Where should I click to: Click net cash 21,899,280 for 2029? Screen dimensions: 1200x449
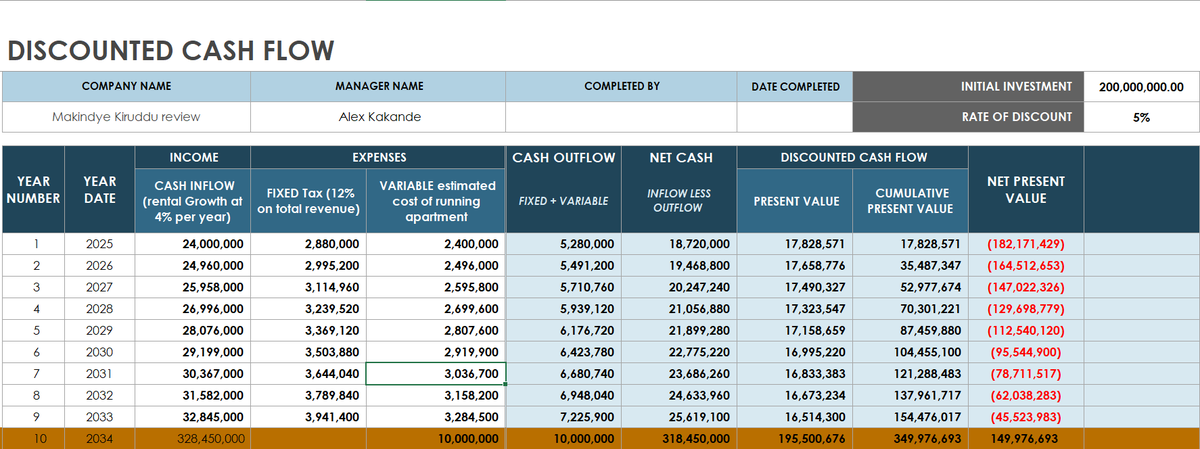(679, 331)
